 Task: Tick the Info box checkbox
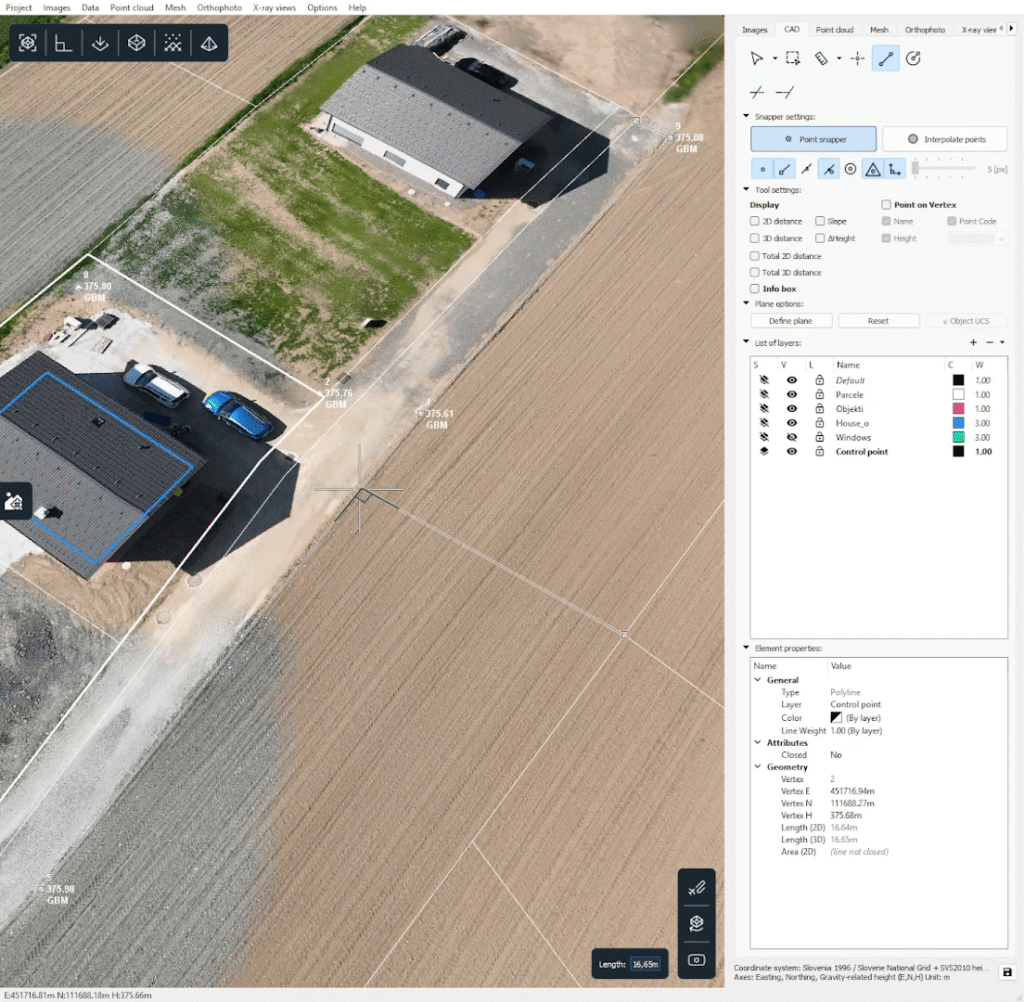pyautogui.click(x=755, y=289)
